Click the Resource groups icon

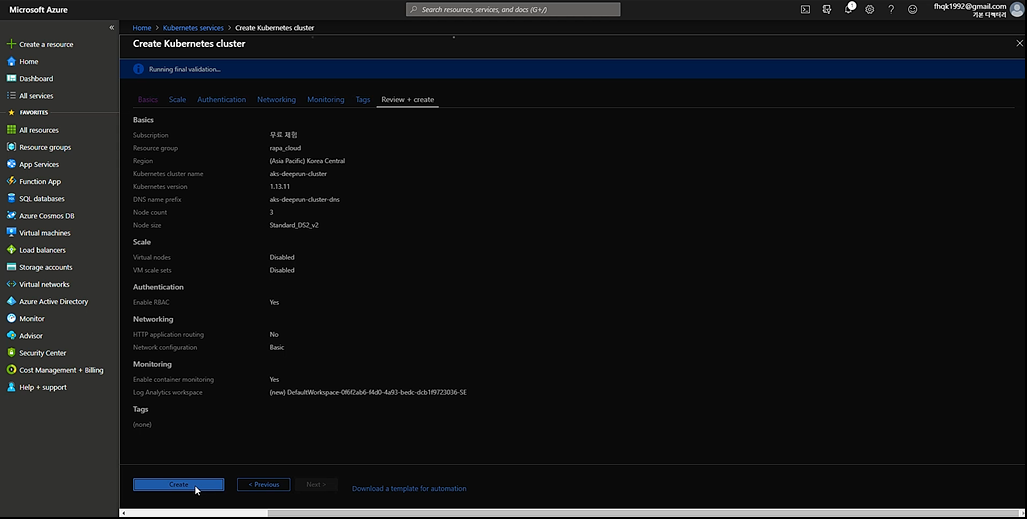coord(11,147)
